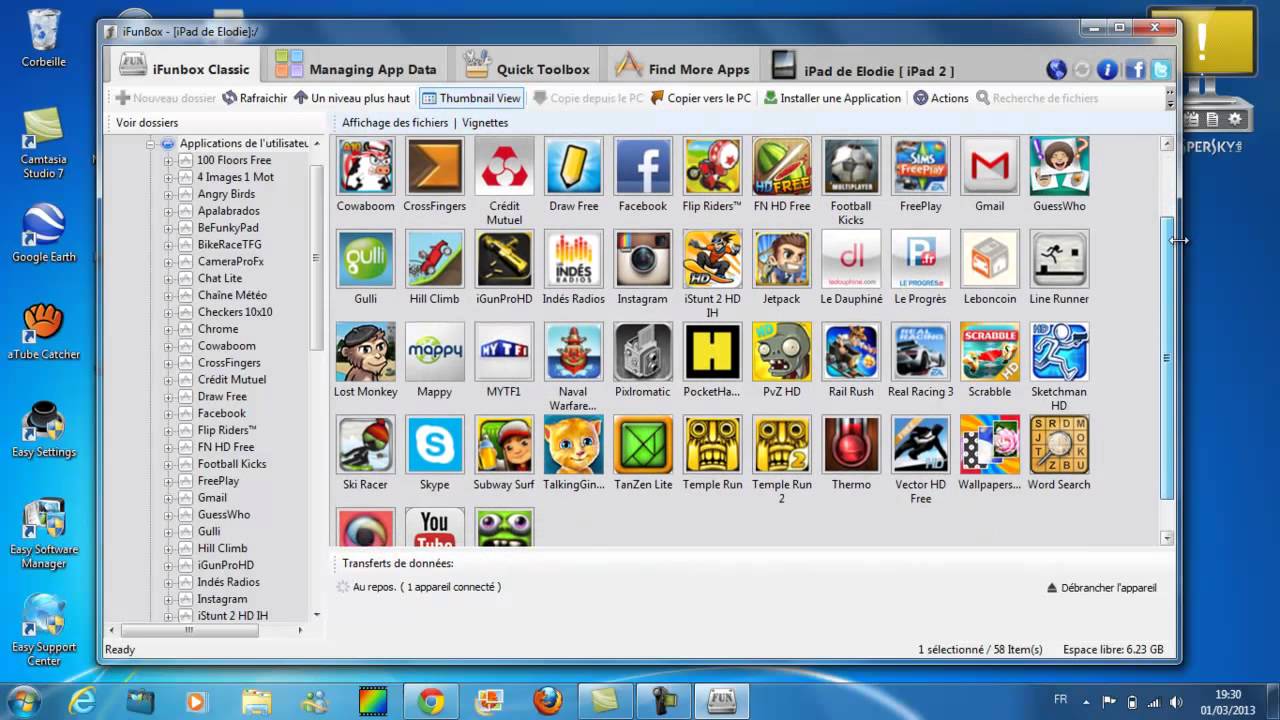Select the PvZ HD app icon

click(x=782, y=352)
